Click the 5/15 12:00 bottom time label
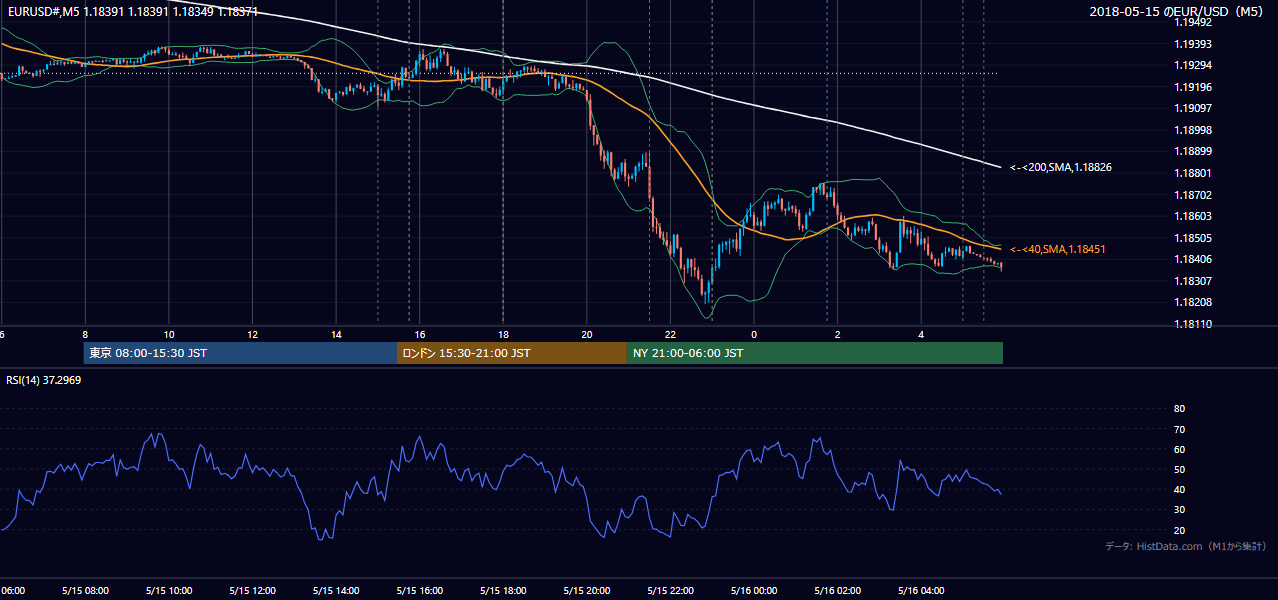This screenshot has height=600, width=1278. tap(253, 590)
